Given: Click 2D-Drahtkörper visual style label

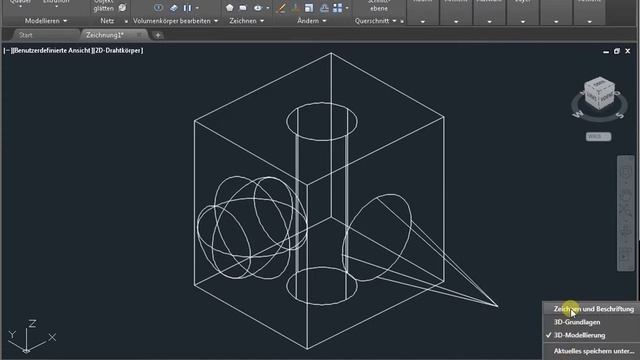Looking at the screenshot, I should coord(118,51).
